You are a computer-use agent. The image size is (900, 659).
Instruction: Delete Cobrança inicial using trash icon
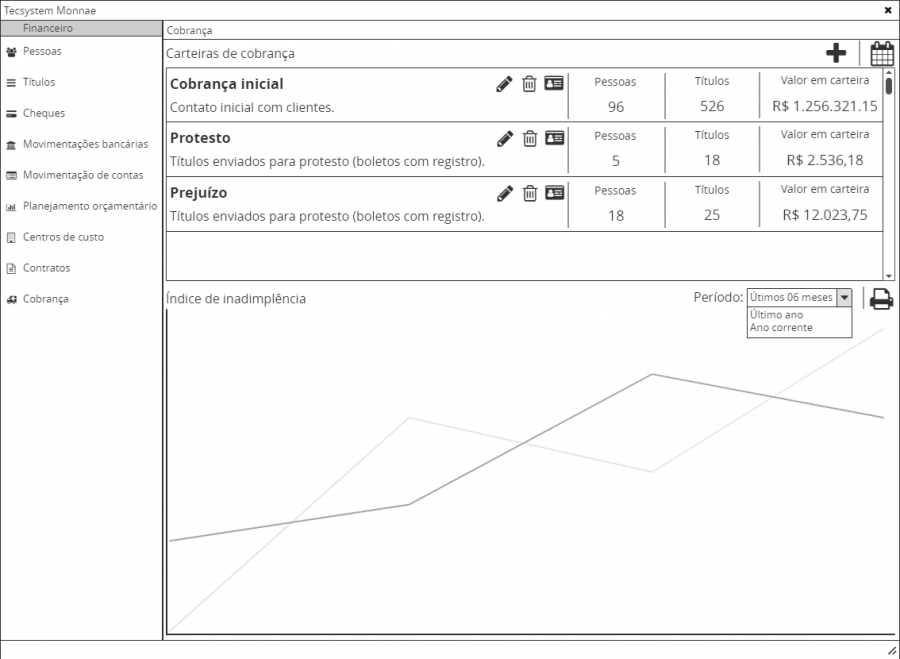click(530, 84)
